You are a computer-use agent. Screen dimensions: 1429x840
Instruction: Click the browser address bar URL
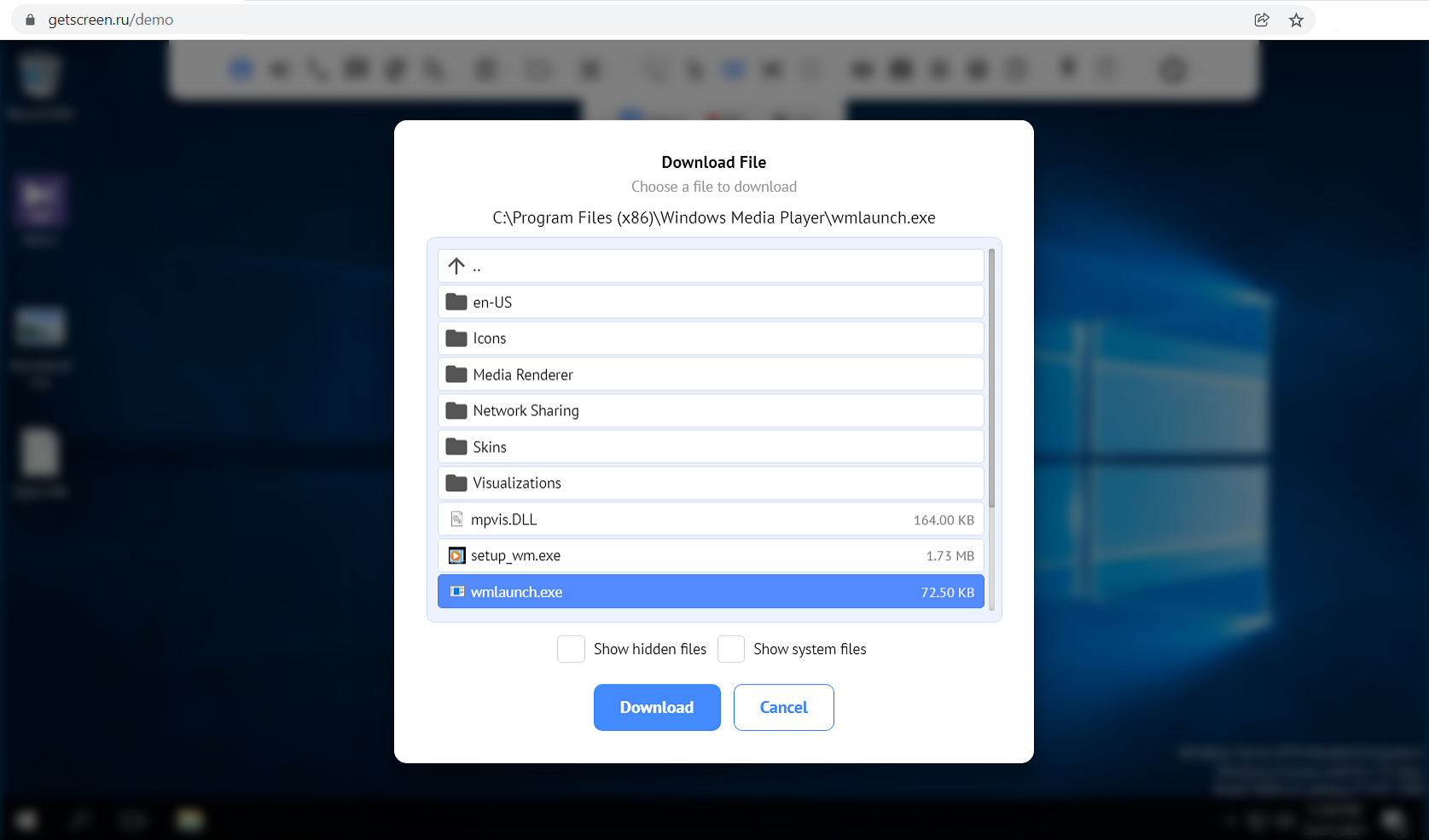click(x=111, y=20)
